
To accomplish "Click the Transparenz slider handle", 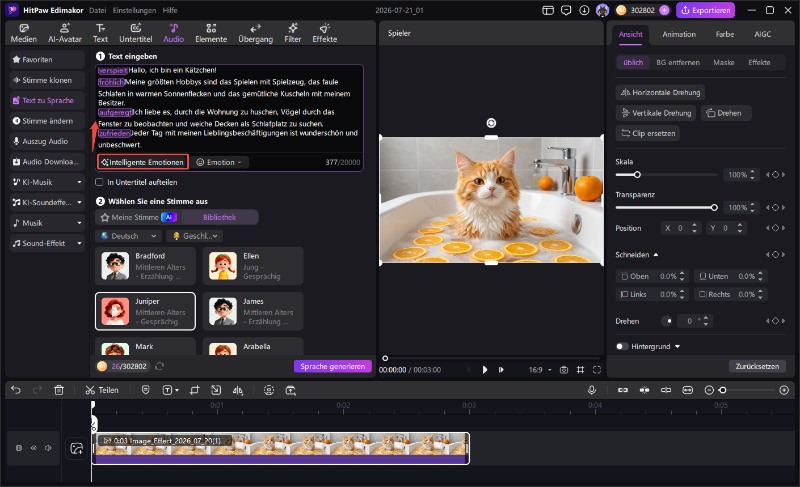I will pos(714,208).
